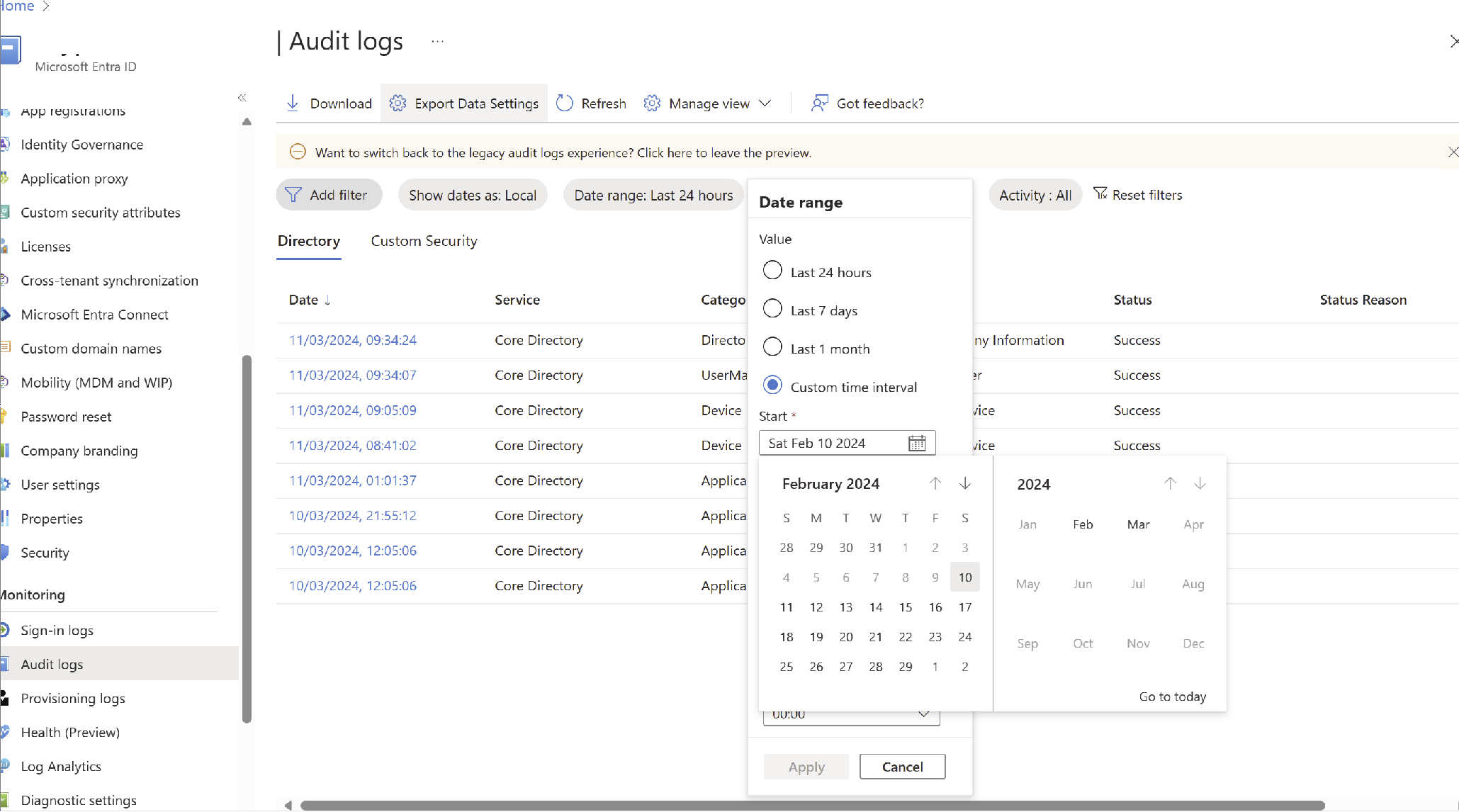The image size is (1459, 812).
Task: Click Go to today link
Action: pyautogui.click(x=1172, y=697)
